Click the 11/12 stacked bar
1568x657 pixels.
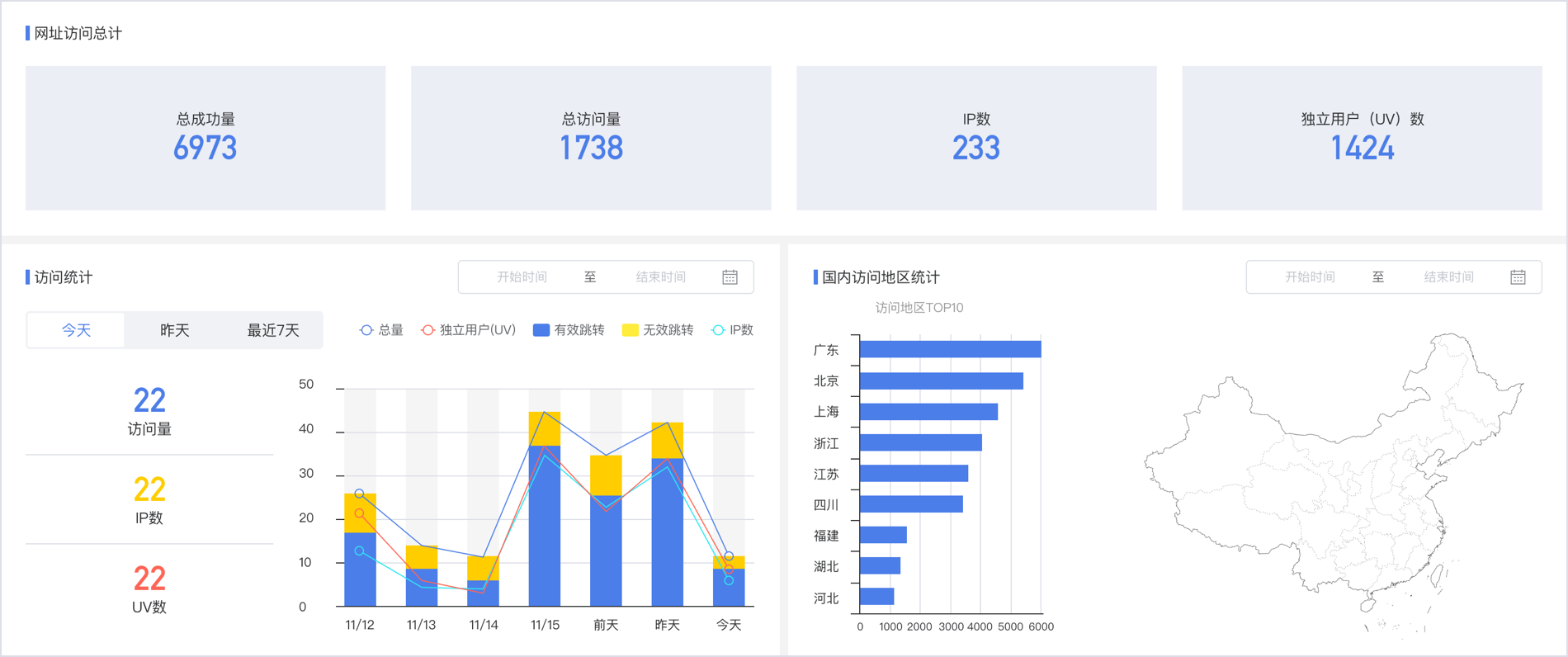click(x=360, y=550)
